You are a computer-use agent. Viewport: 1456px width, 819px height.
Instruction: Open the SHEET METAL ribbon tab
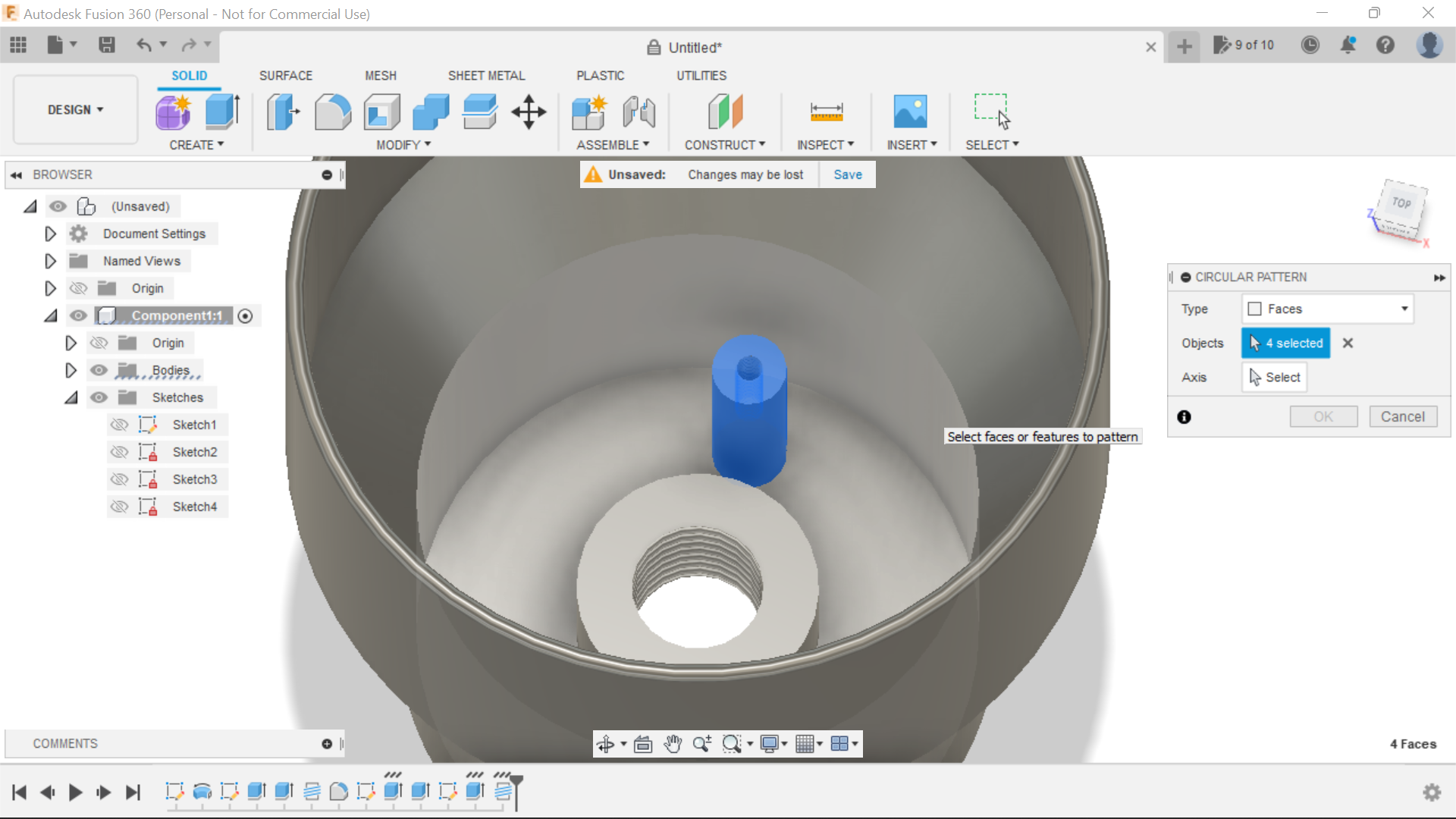point(486,75)
